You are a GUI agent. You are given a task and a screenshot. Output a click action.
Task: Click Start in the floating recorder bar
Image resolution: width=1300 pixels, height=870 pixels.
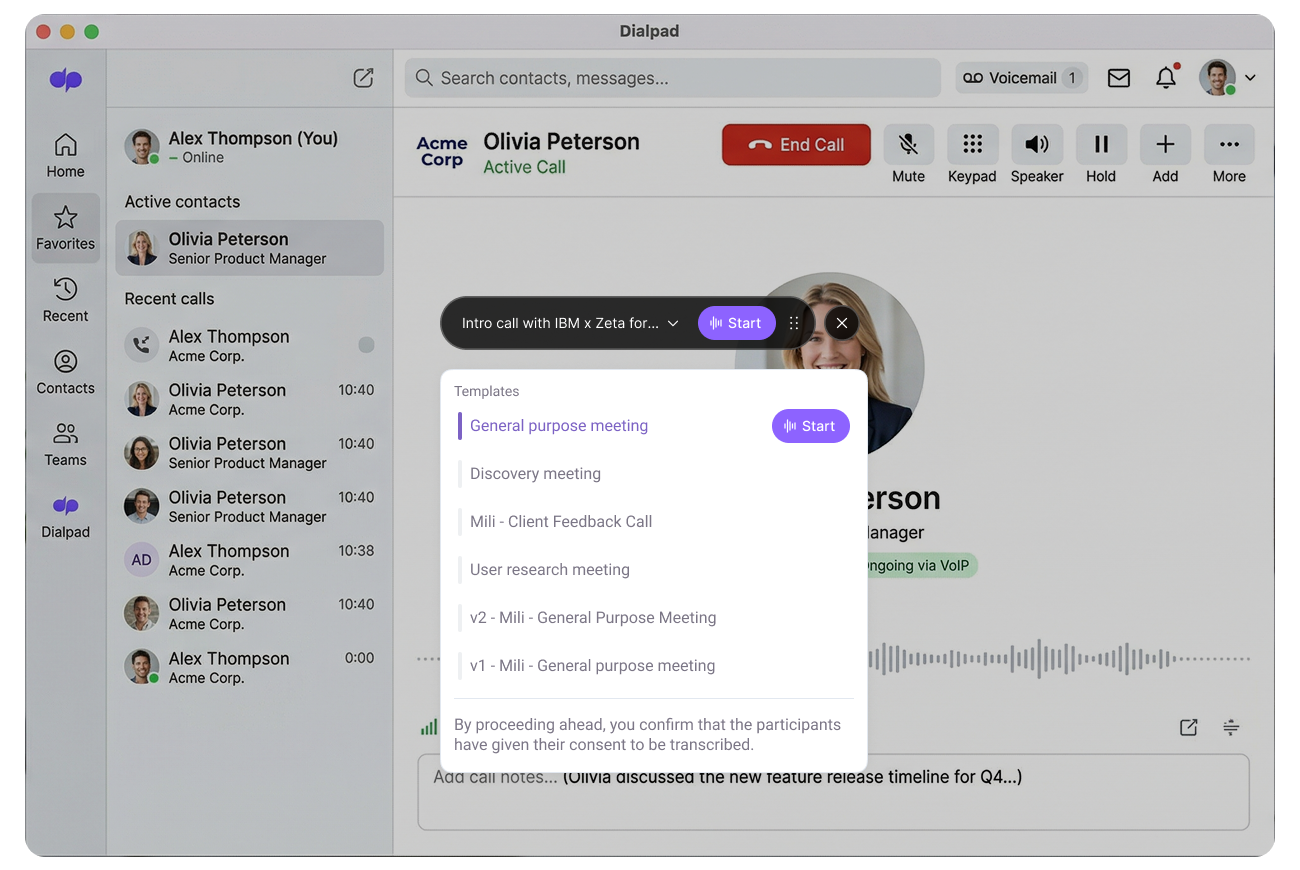tap(736, 323)
